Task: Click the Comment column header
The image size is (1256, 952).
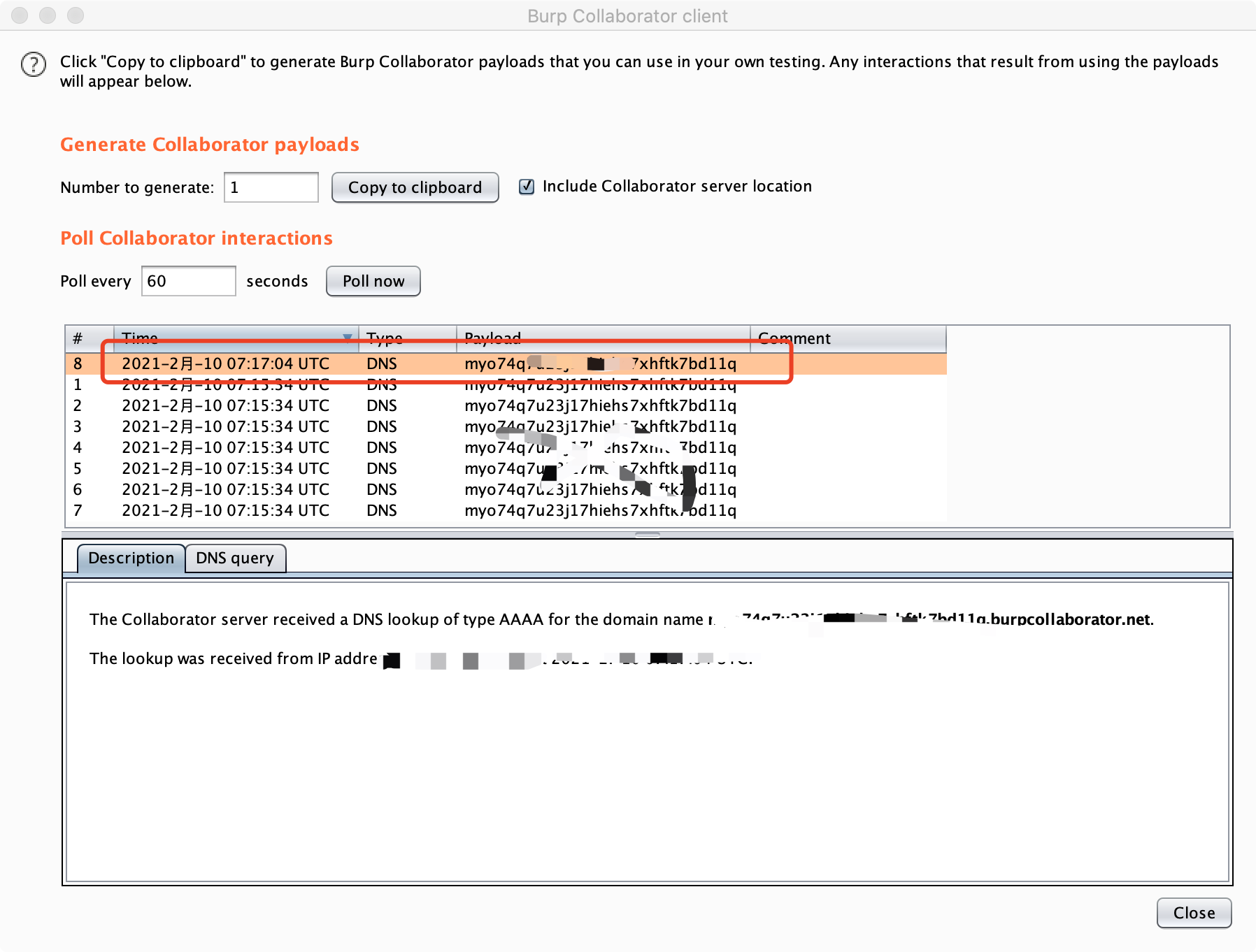Action: (x=848, y=338)
